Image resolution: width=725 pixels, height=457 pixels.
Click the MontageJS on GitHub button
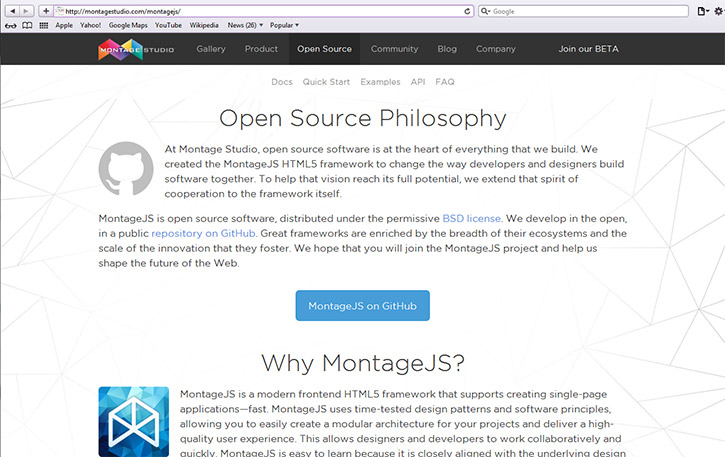tap(362, 306)
